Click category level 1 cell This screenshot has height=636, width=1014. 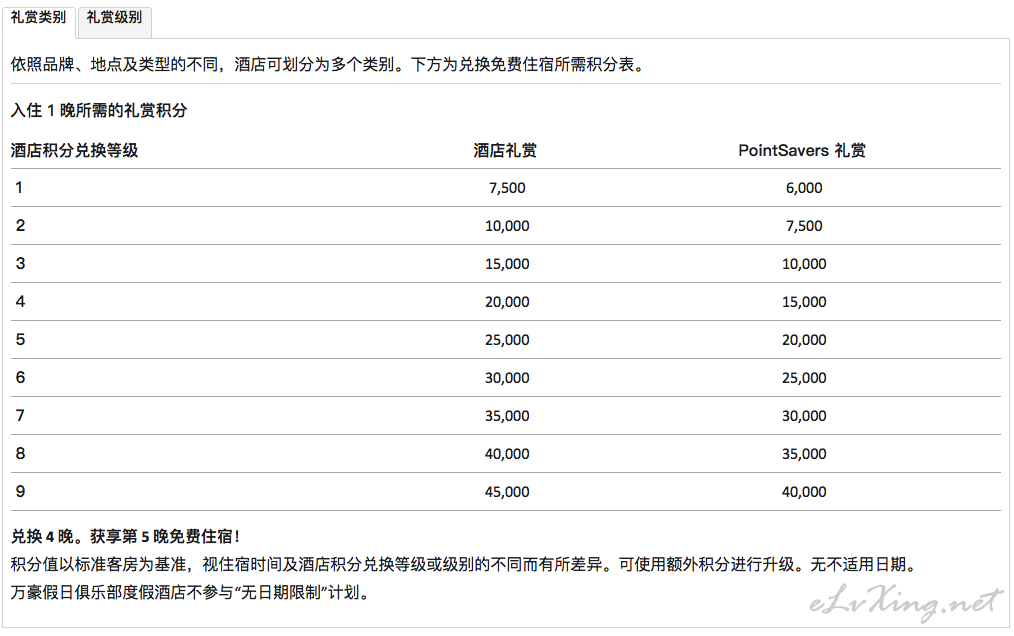pos(19,188)
